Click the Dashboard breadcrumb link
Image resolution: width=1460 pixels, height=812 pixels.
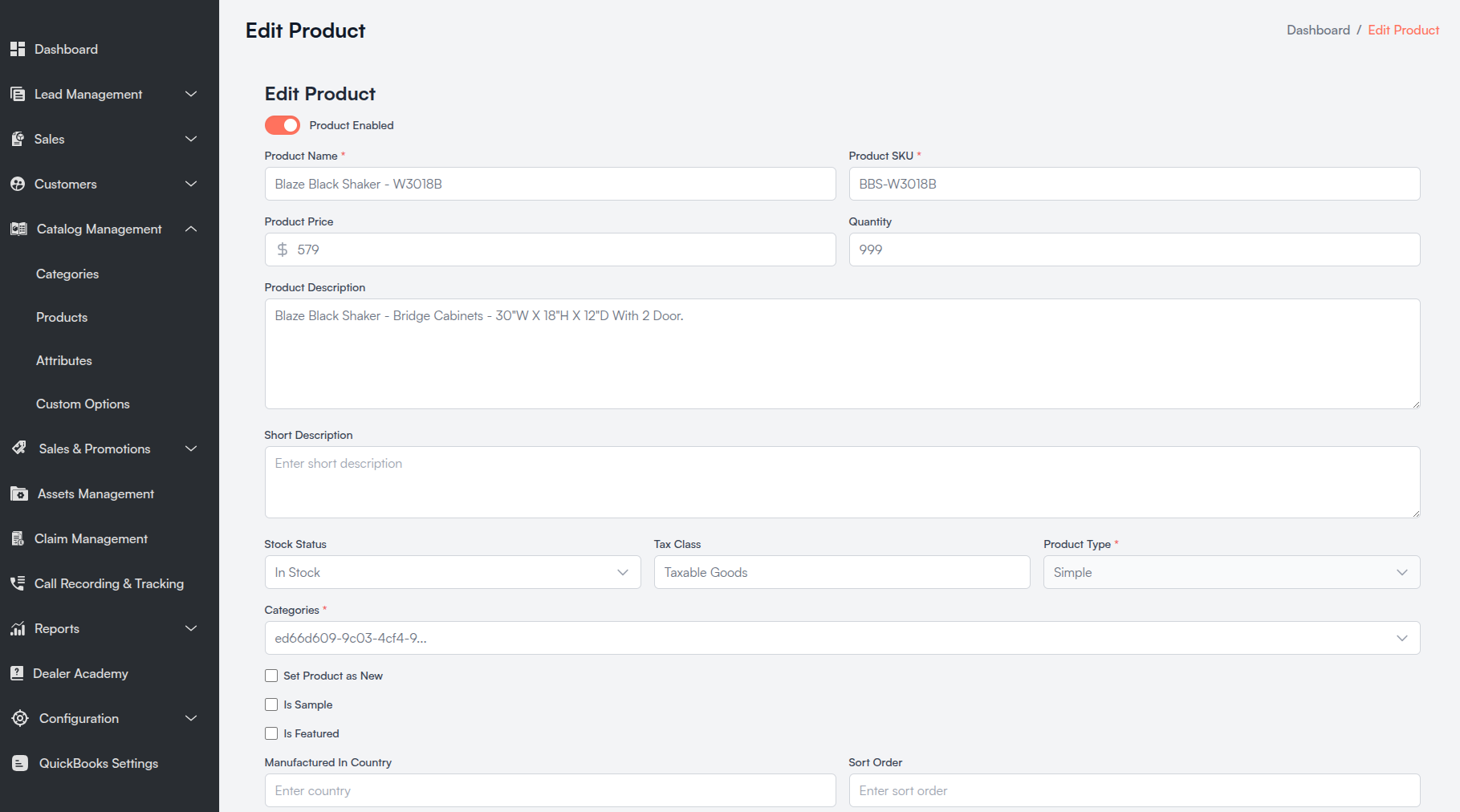[1318, 30]
